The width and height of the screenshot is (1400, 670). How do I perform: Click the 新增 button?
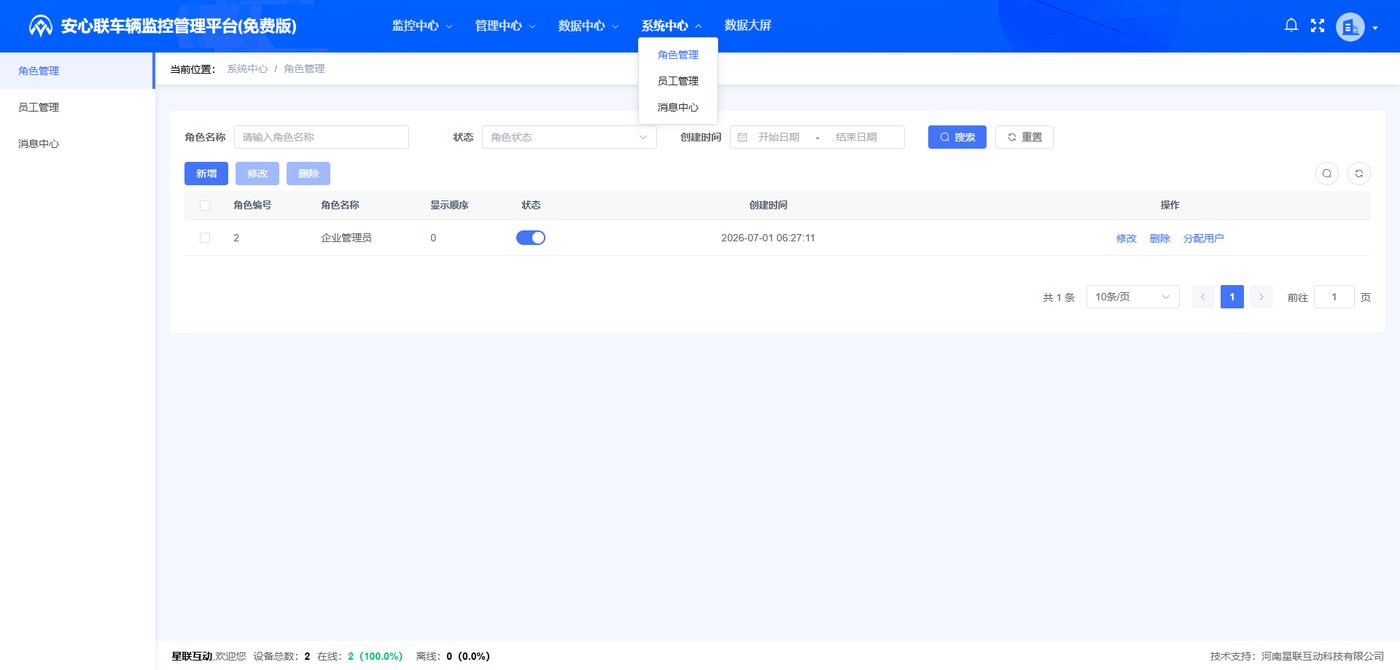[206, 173]
